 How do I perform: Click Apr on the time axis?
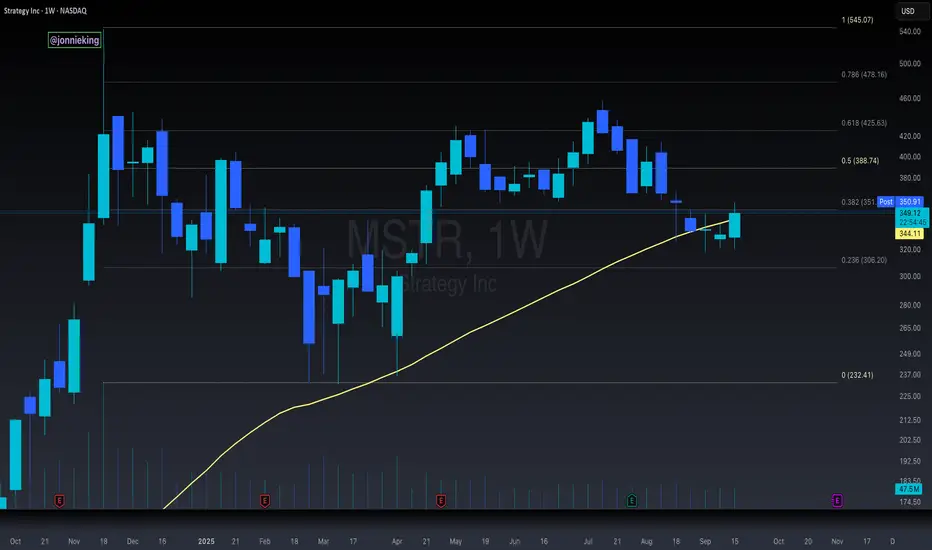397,541
